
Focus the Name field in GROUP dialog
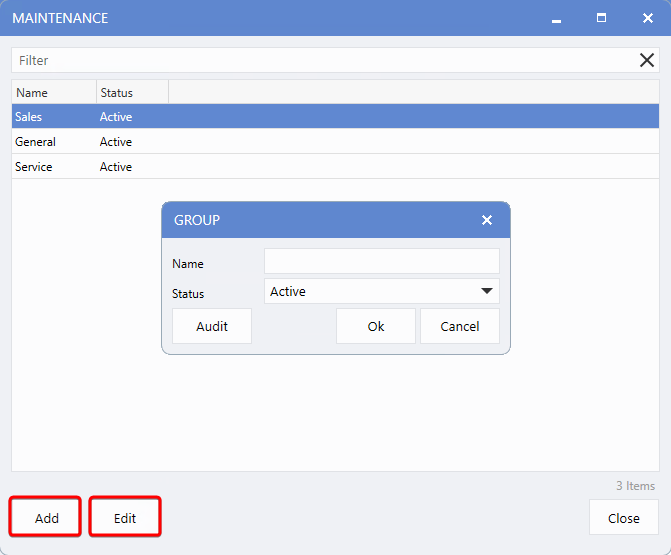(x=381, y=262)
